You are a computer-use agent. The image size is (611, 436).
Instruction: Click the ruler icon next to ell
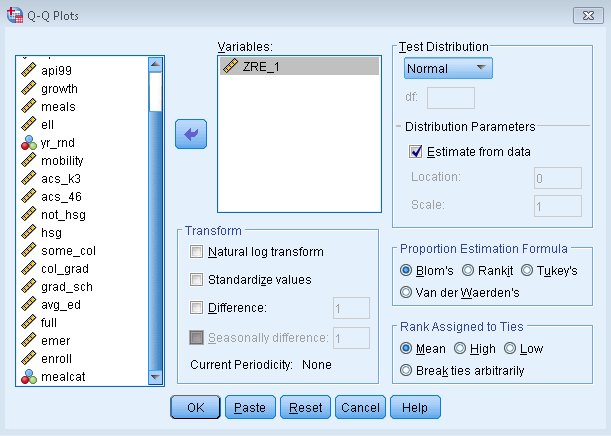[x=28, y=124]
